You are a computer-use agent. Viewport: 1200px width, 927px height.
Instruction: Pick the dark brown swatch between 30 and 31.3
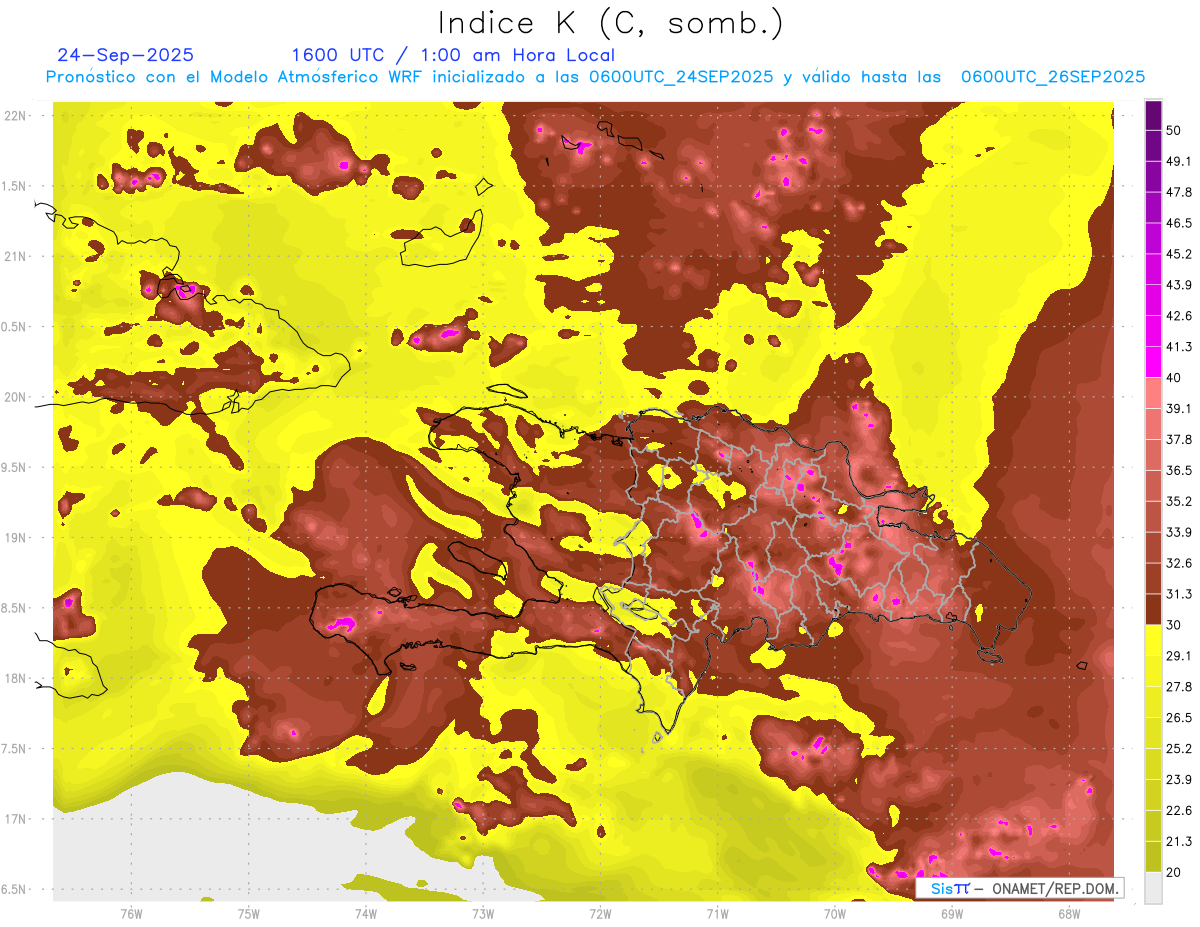pyautogui.click(x=1154, y=610)
